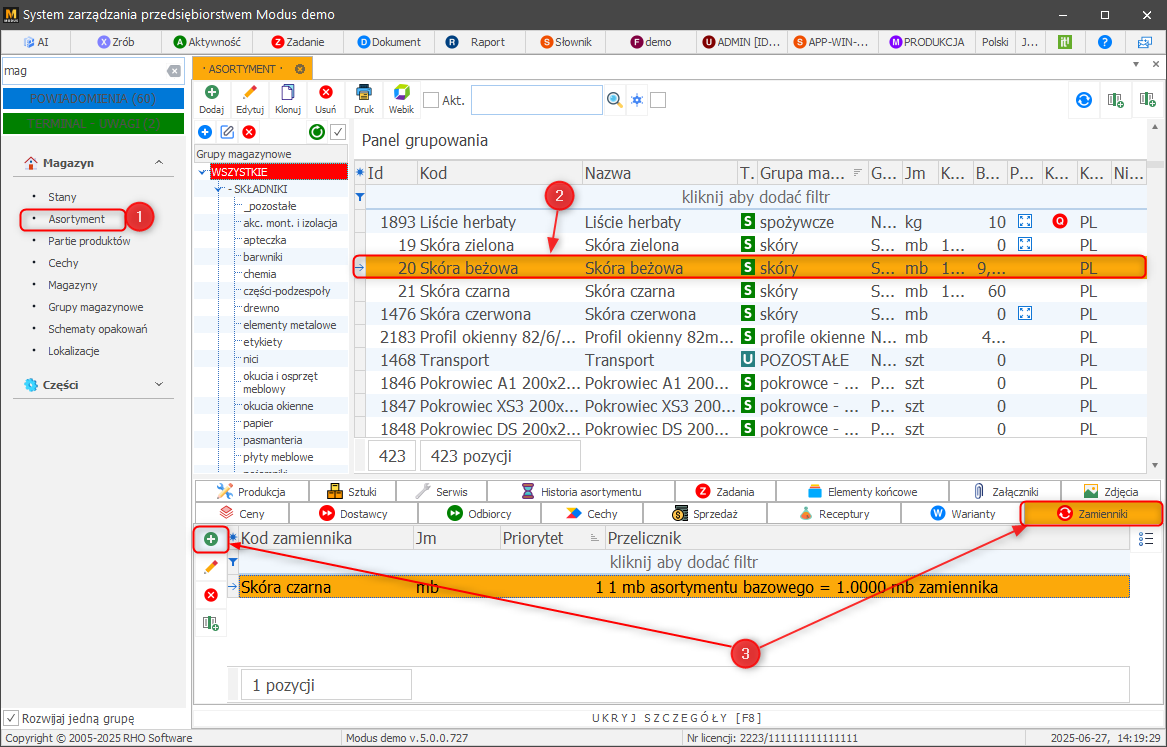Open Partie produktów in Magazyn menu
The height and width of the screenshot is (747, 1167).
click(x=89, y=241)
